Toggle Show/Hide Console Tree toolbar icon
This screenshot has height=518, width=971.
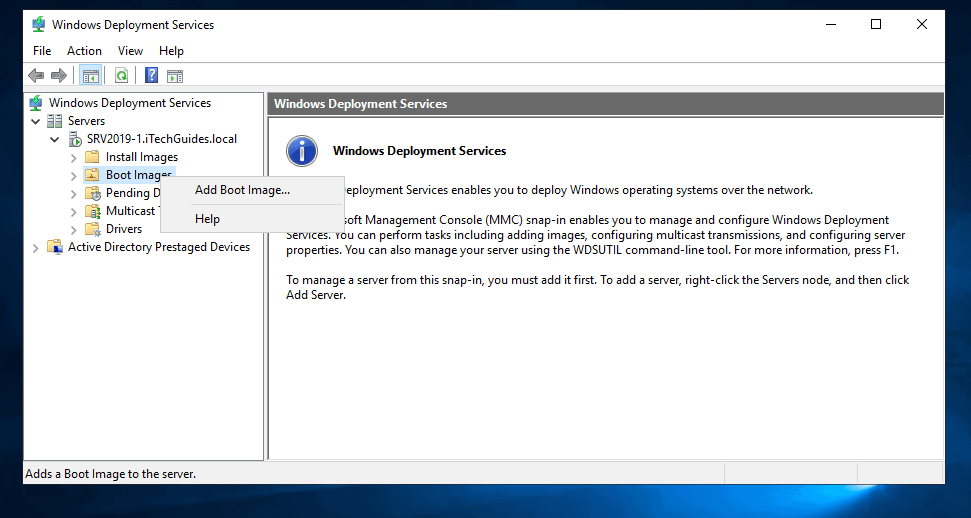pos(90,76)
